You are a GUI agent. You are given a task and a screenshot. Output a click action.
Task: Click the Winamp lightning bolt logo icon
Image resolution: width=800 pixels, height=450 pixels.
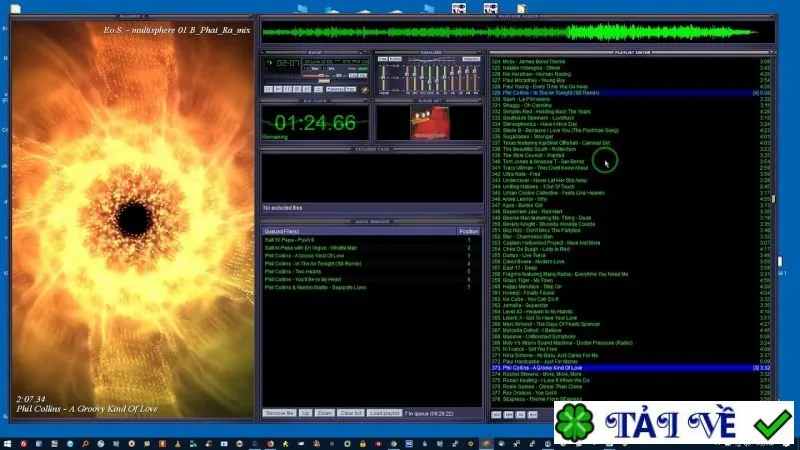pos(364,90)
